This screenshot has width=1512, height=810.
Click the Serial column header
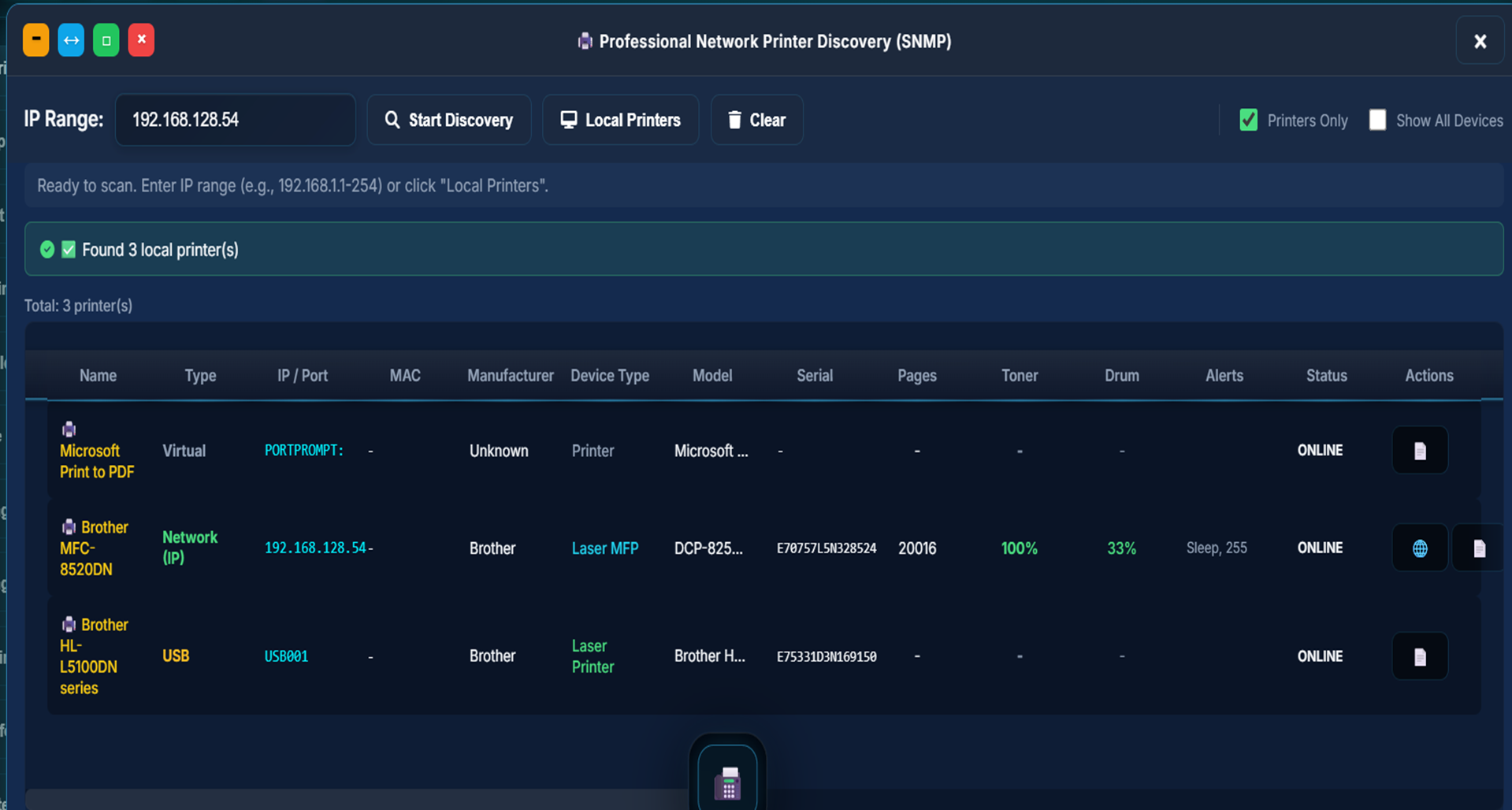[815, 376]
